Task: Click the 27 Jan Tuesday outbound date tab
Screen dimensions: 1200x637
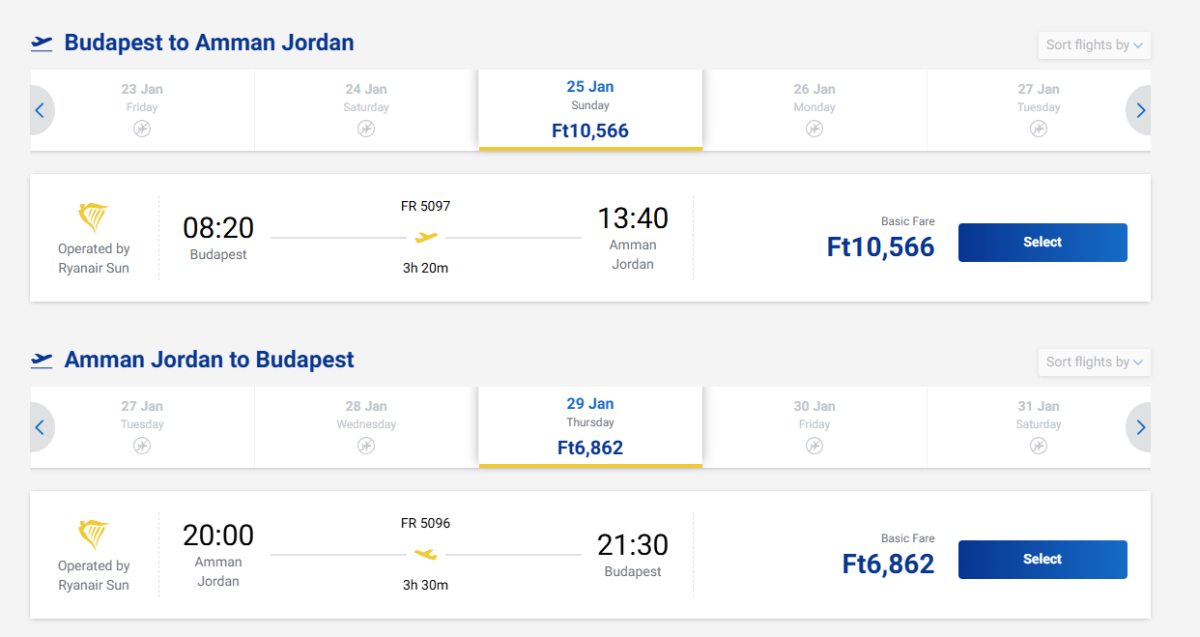Action: coord(1038,110)
